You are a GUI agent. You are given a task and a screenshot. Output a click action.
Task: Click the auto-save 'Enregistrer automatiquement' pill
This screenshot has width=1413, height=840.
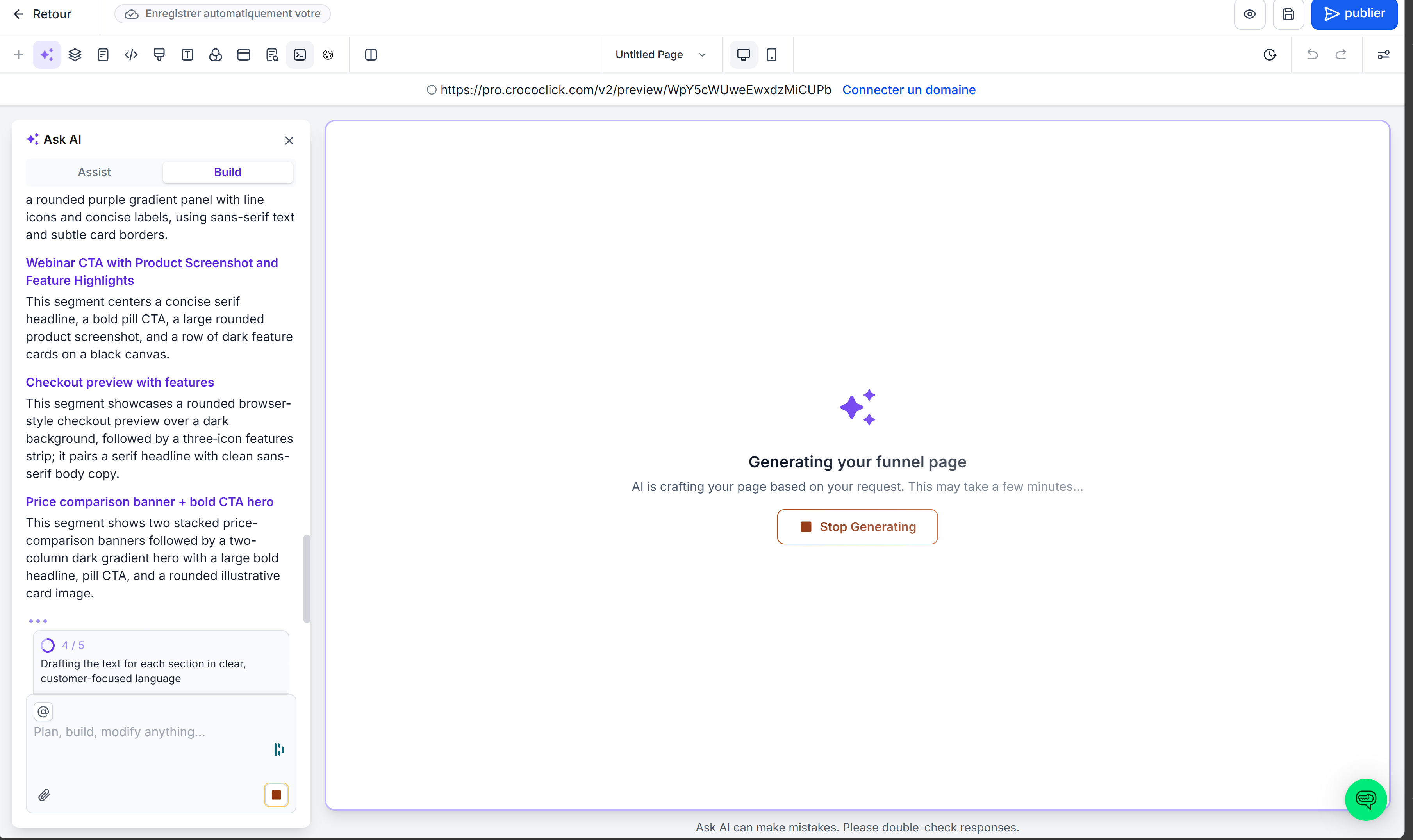tap(223, 14)
